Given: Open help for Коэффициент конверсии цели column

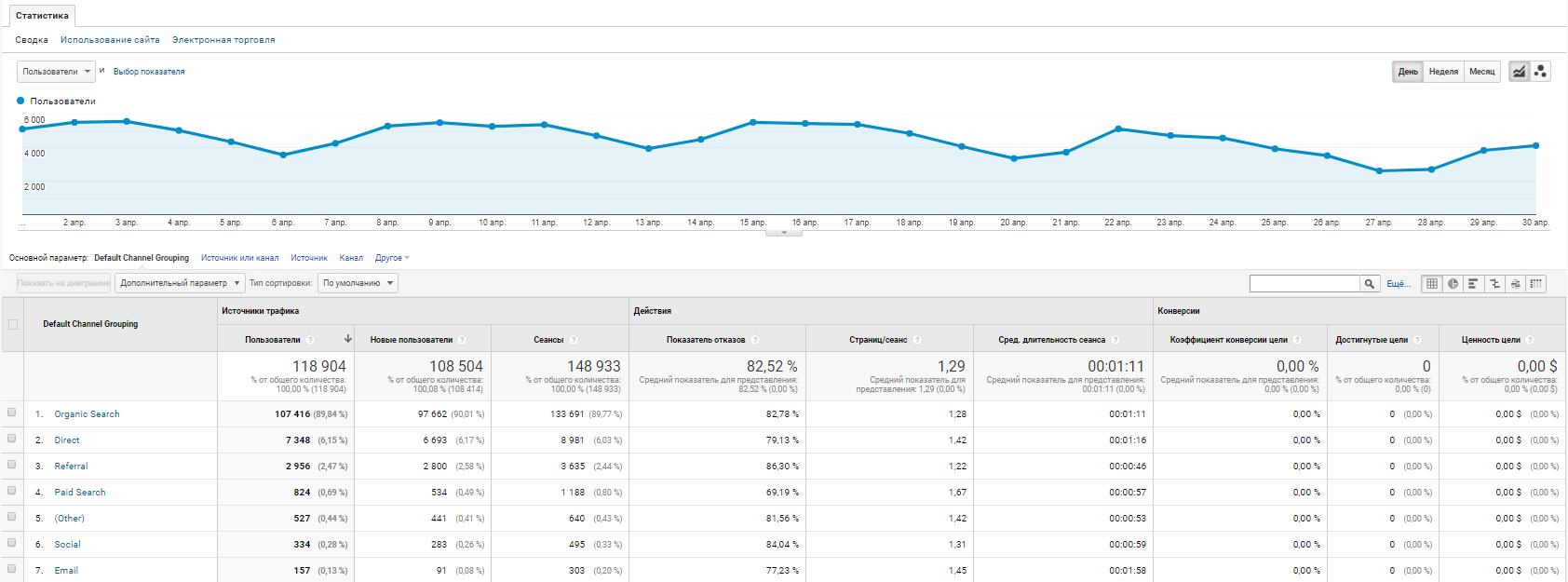Looking at the screenshot, I should [1297, 340].
